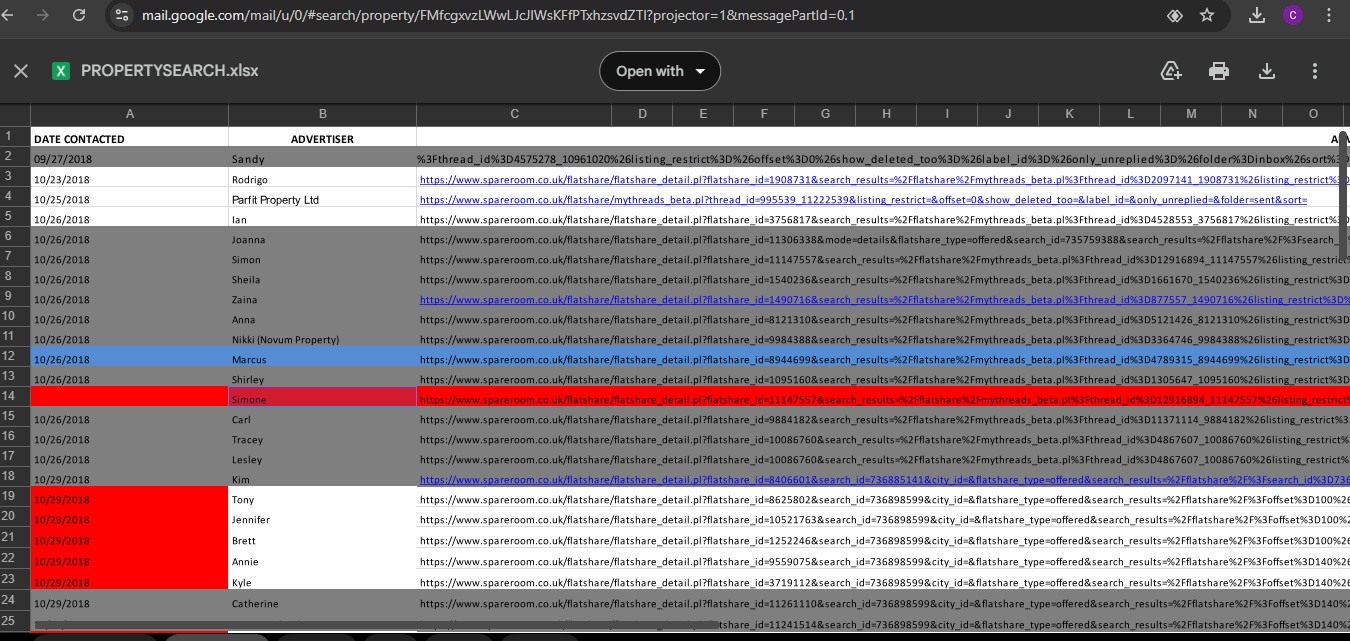1350x641 pixels.
Task: Open the preview more-options menu
Action: tap(1314, 71)
